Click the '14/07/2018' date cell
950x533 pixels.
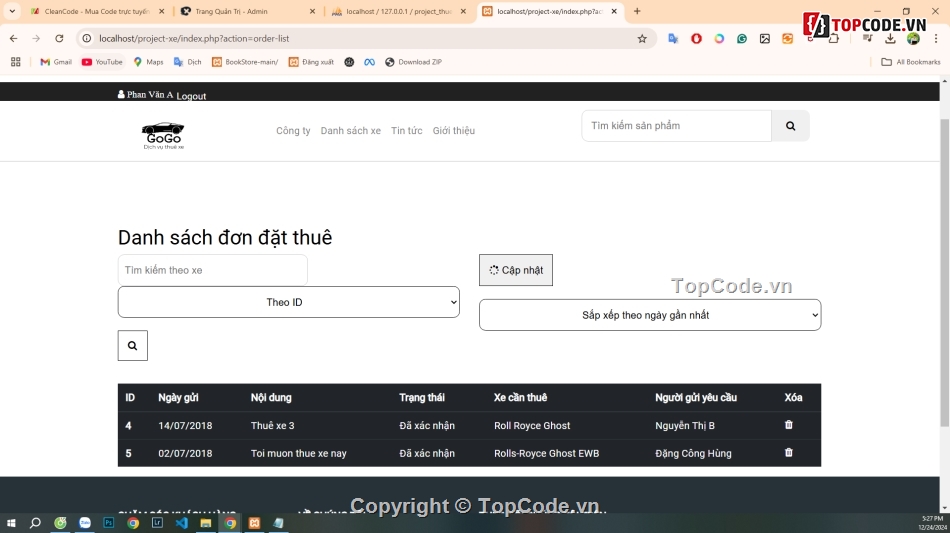pyautogui.click(x=185, y=425)
